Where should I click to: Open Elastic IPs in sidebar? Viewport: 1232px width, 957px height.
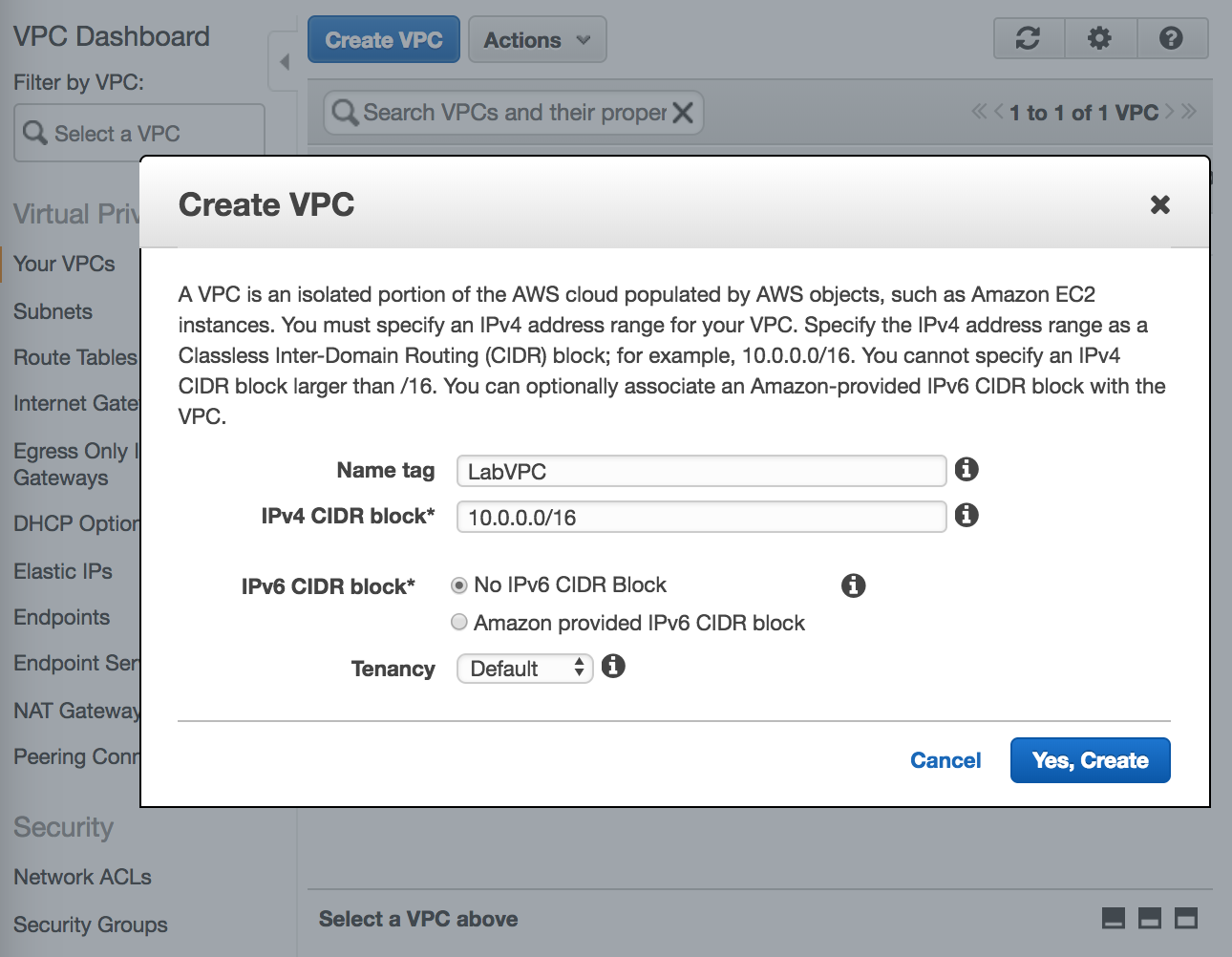coord(63,571)
